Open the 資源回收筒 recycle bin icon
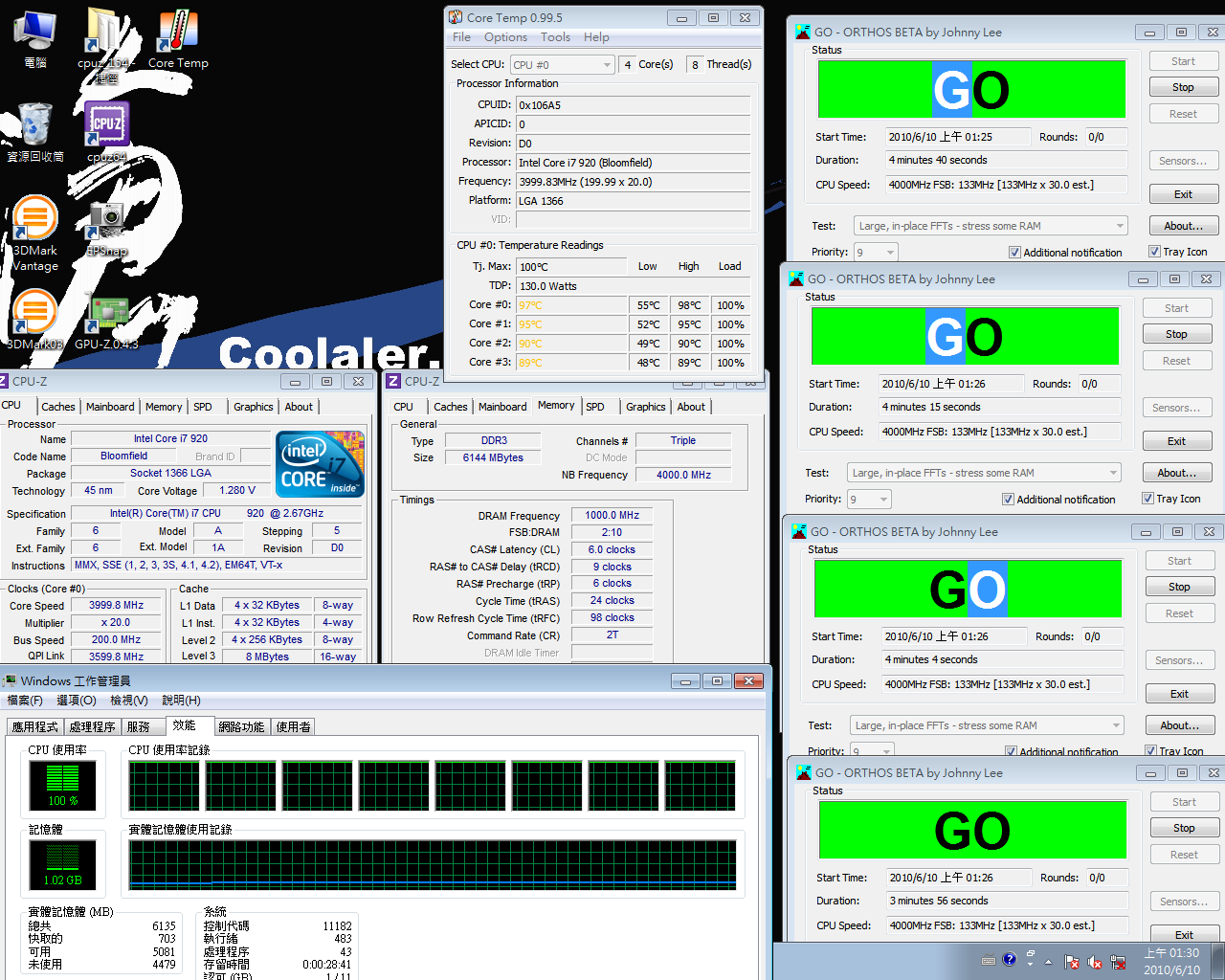Screen dimensions: 1225x980 tap(35, 132)
